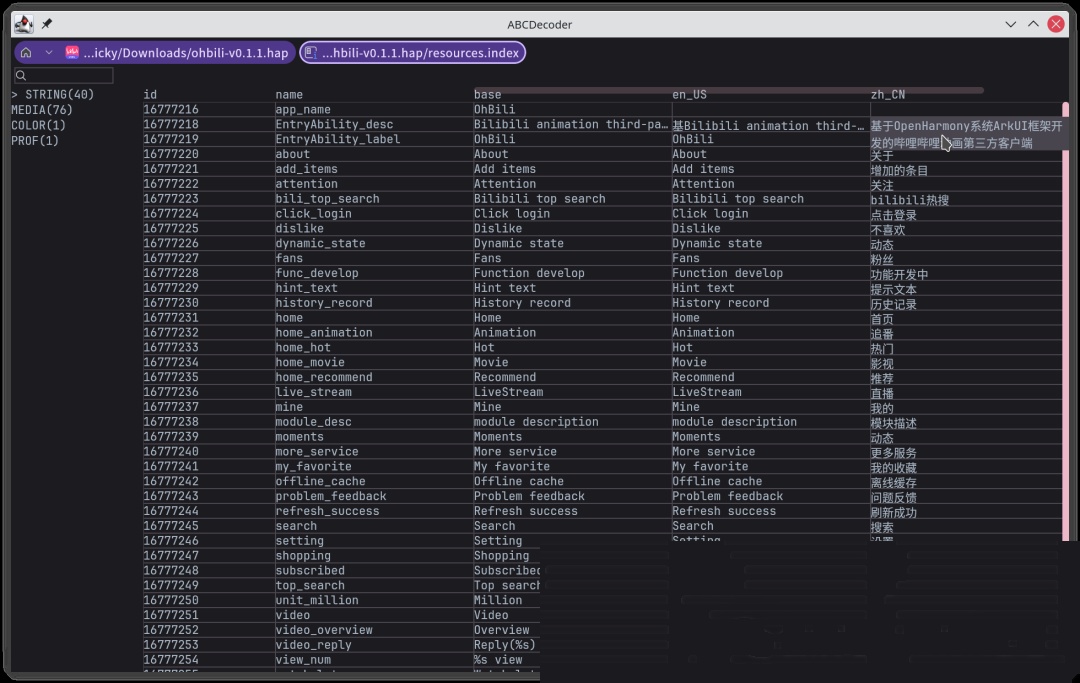Click en_US cell 'module description'
Screen dimensions: 1080x683
(x=734, y=422)
